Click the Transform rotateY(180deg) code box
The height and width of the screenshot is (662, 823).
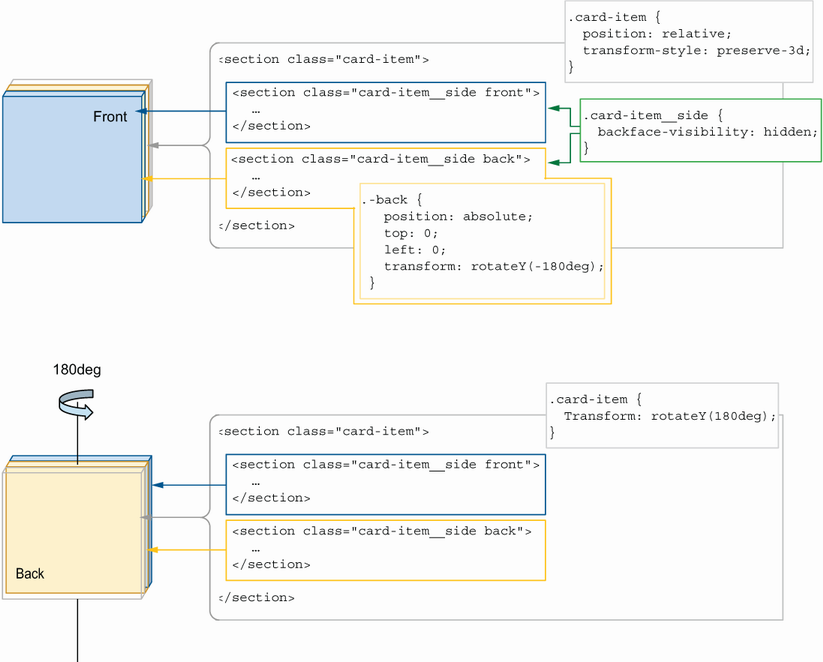[661, 416]
